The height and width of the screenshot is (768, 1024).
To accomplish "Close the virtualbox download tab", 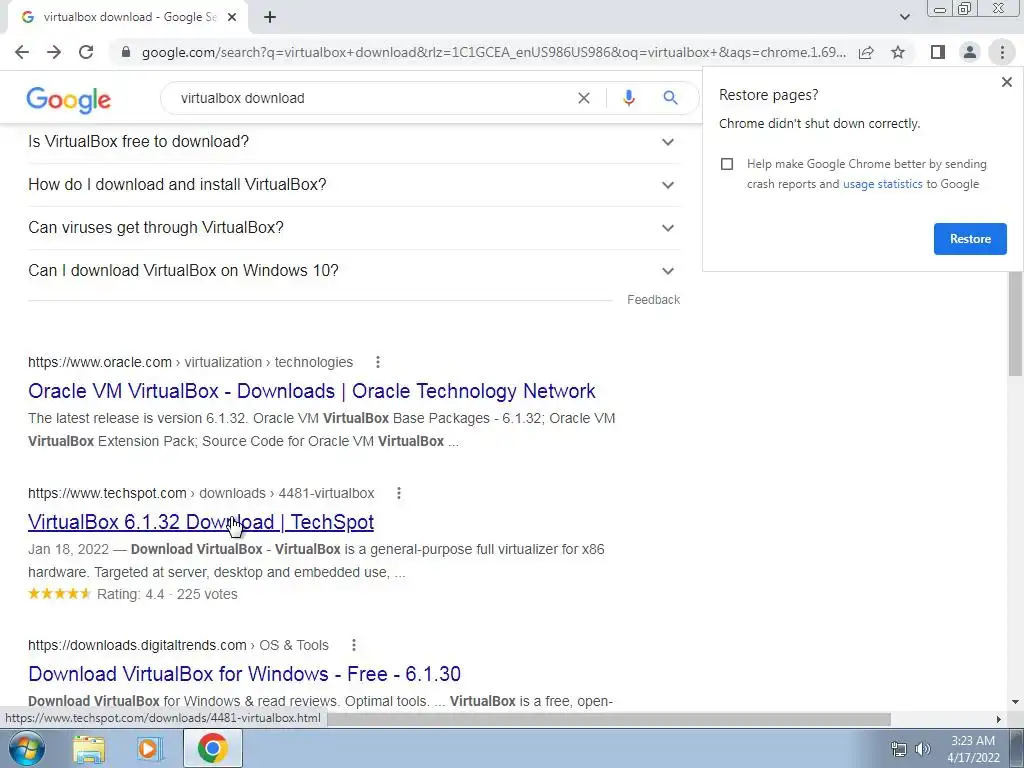I will tap(232, 17).
